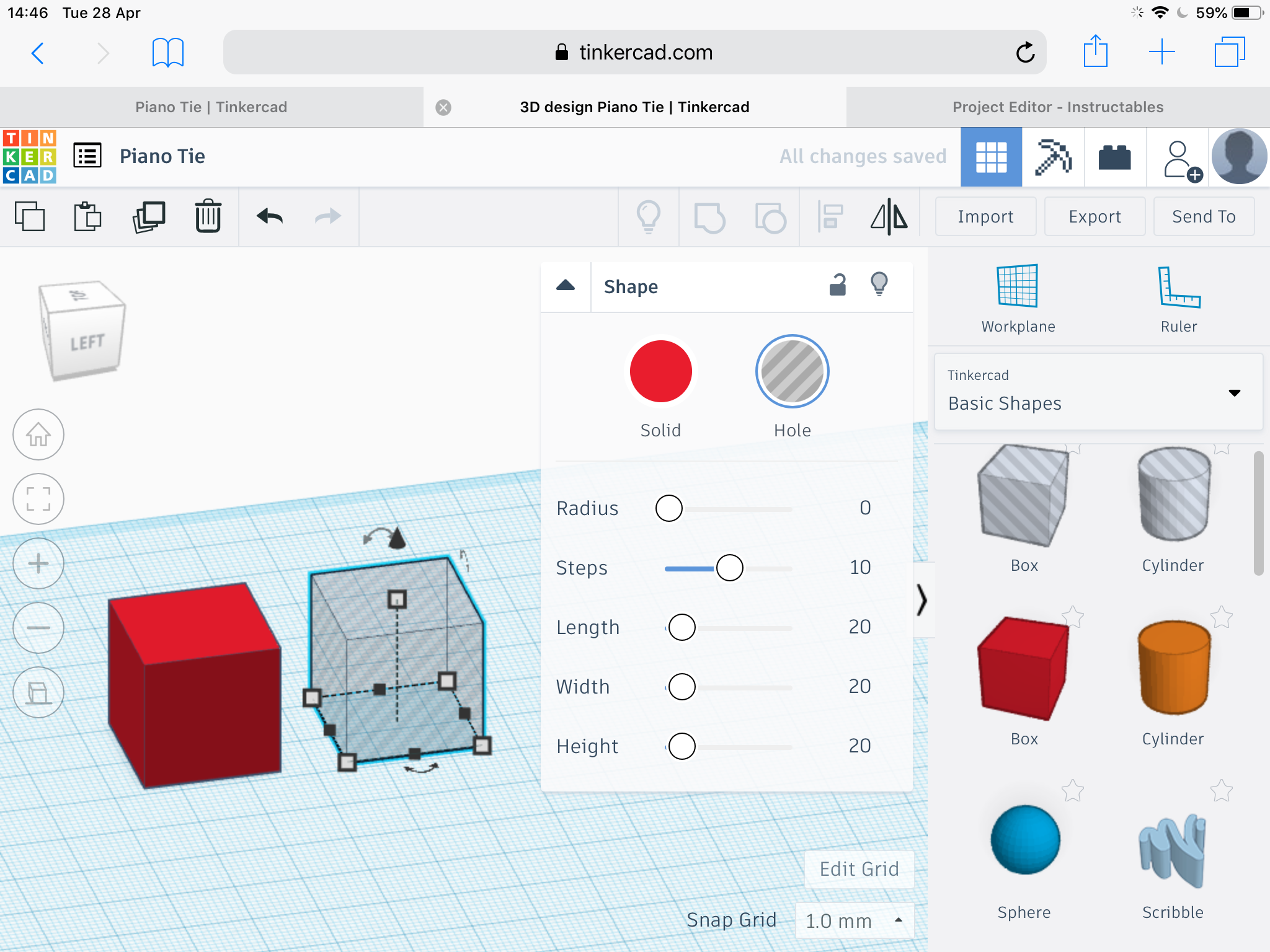Viewport: 1270px width, 952px height.
Task: Switch to orthographic view cube icon
Action: [38, 692]
